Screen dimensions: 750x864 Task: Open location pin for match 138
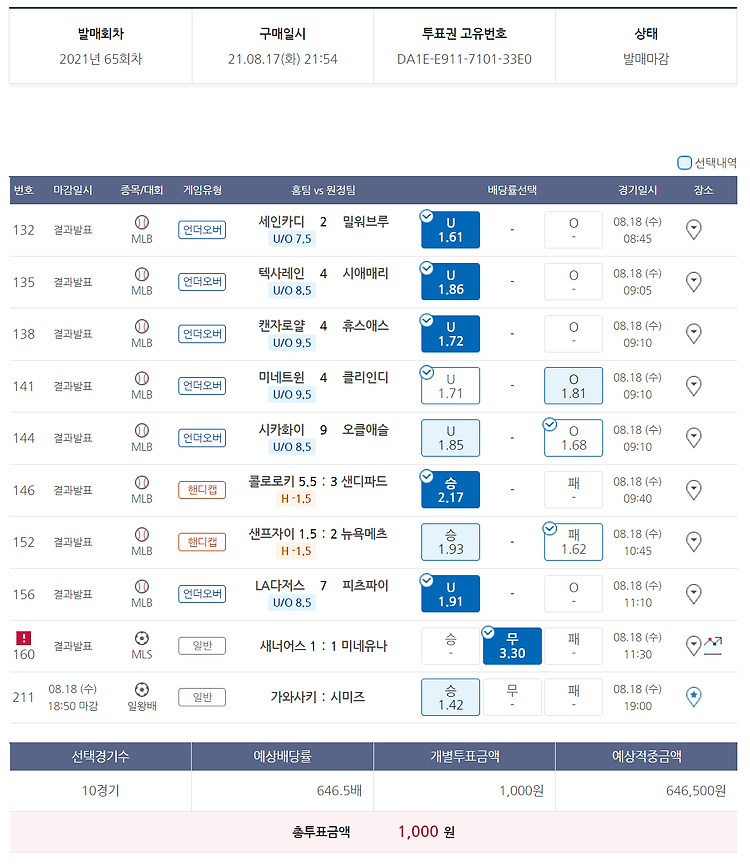[x=693, y=334]
